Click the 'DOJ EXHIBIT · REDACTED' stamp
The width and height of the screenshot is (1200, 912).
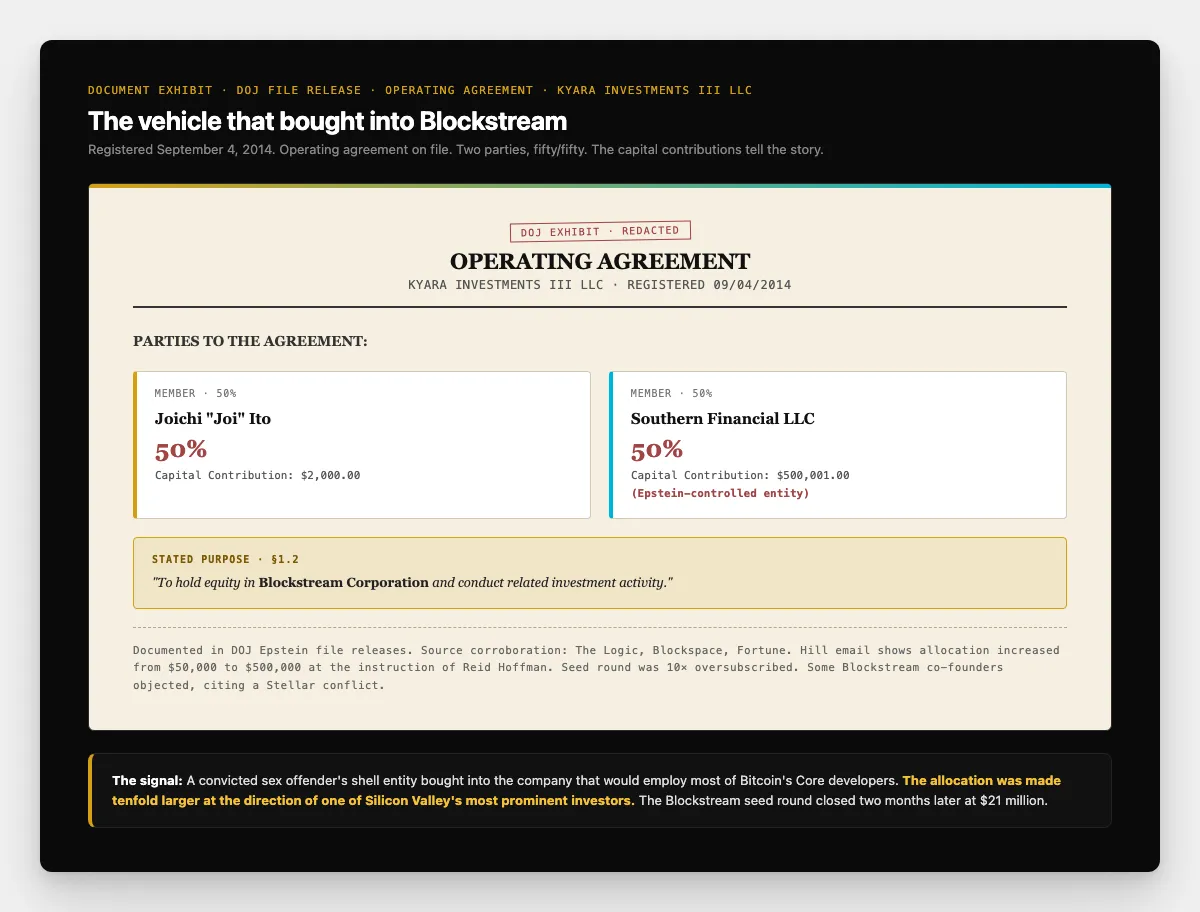click(x=600, y=231)
